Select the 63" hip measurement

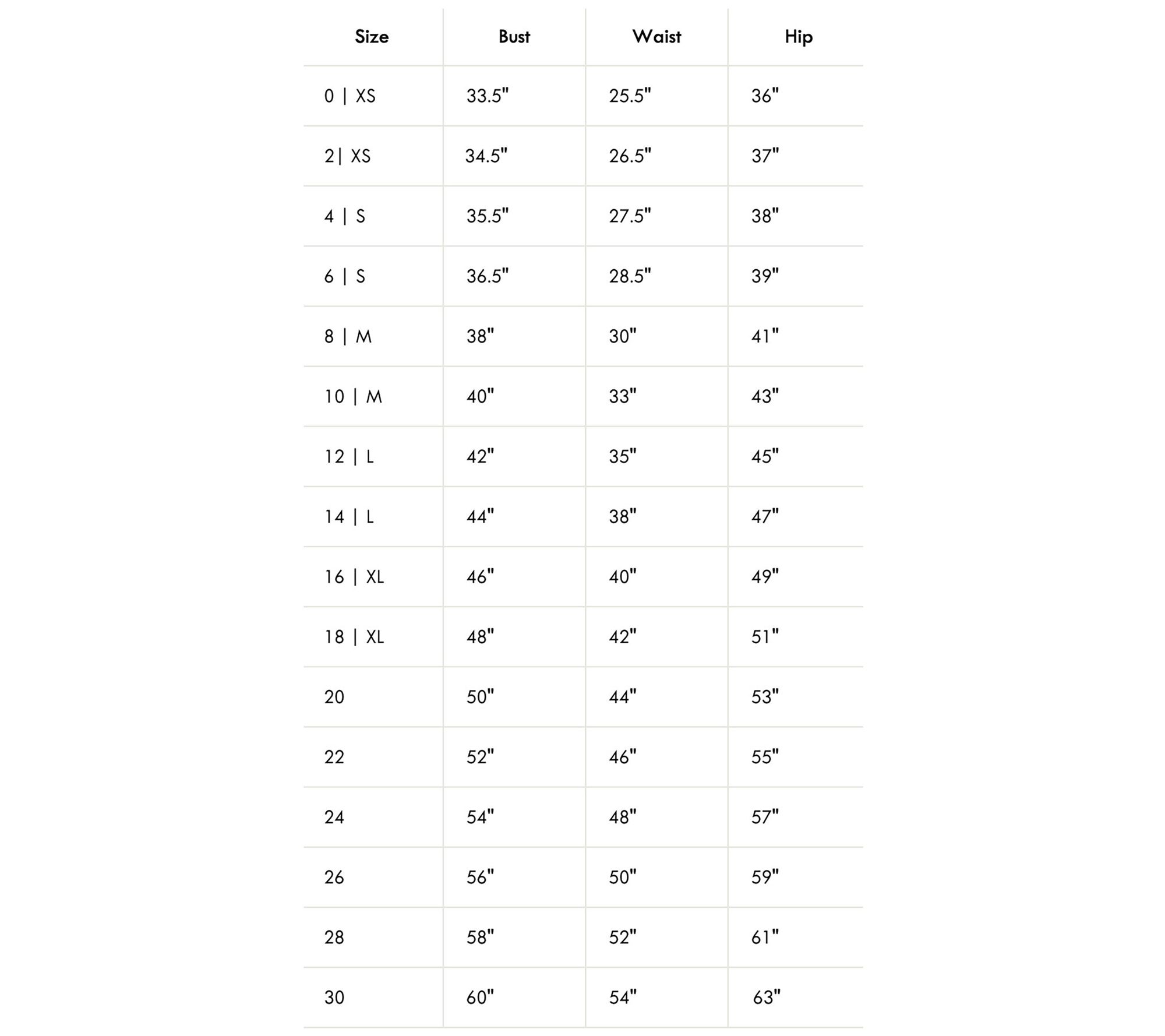click(x=766, y=998)
